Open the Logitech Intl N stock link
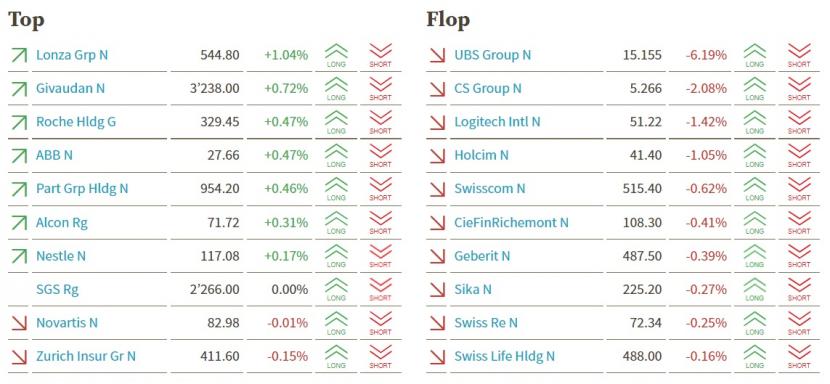 [497, 122]
